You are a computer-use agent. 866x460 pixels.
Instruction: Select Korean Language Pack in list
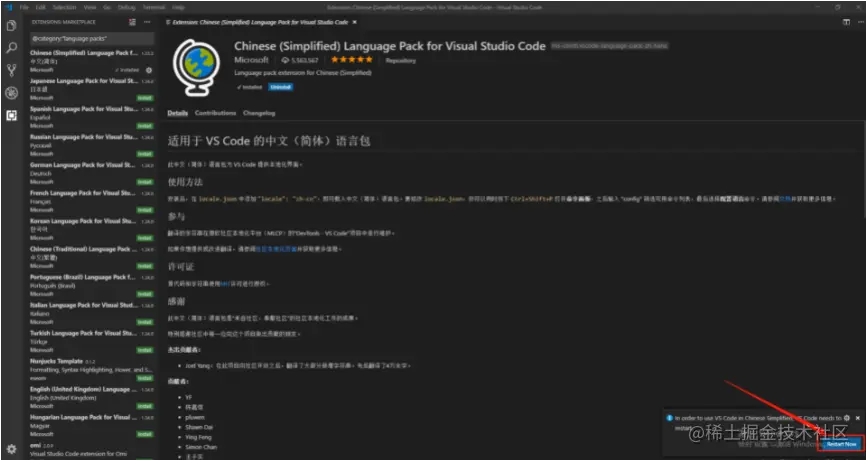pos(92,229)
